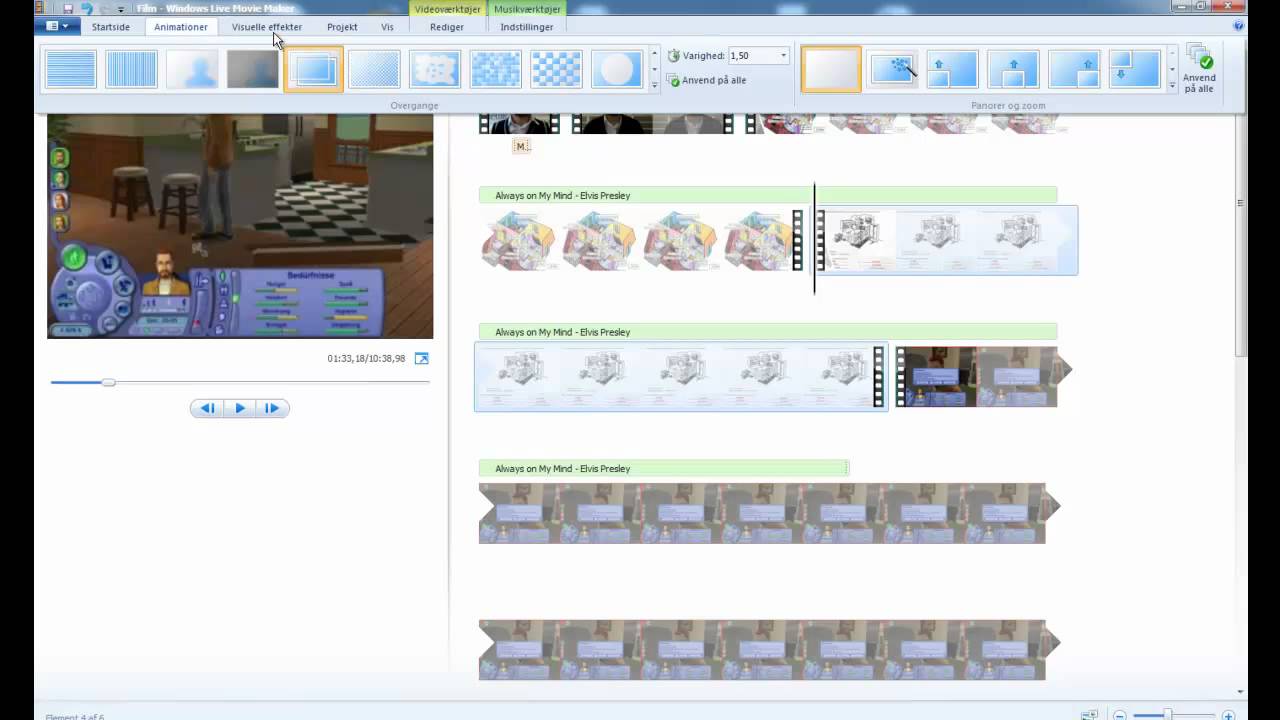Zoom out timeline with minus button
The height and width of the screenshot is (720, 1280).
[1120, 715]
